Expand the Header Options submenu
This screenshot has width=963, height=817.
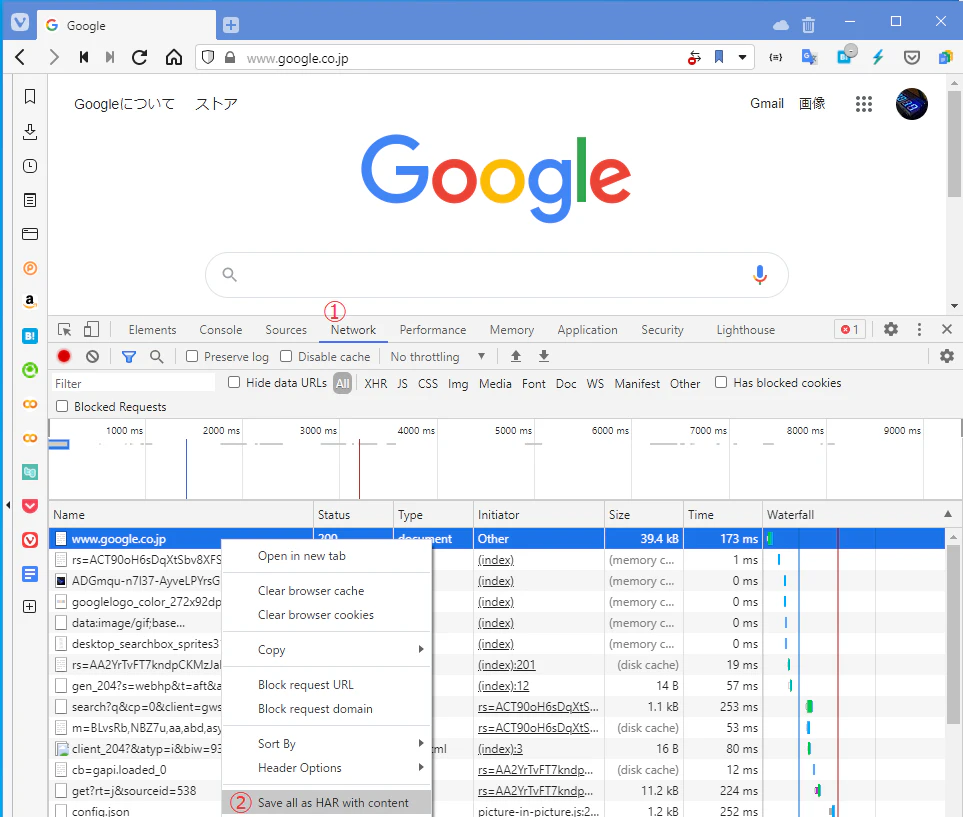coord(326,768)
